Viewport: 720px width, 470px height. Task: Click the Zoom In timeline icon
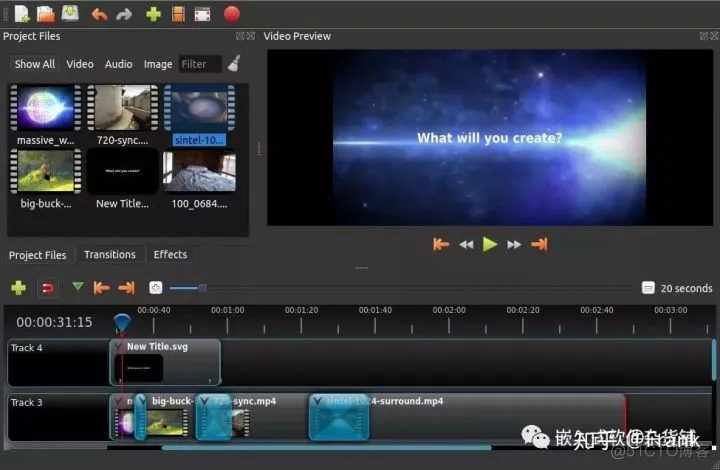click(156, 288)
